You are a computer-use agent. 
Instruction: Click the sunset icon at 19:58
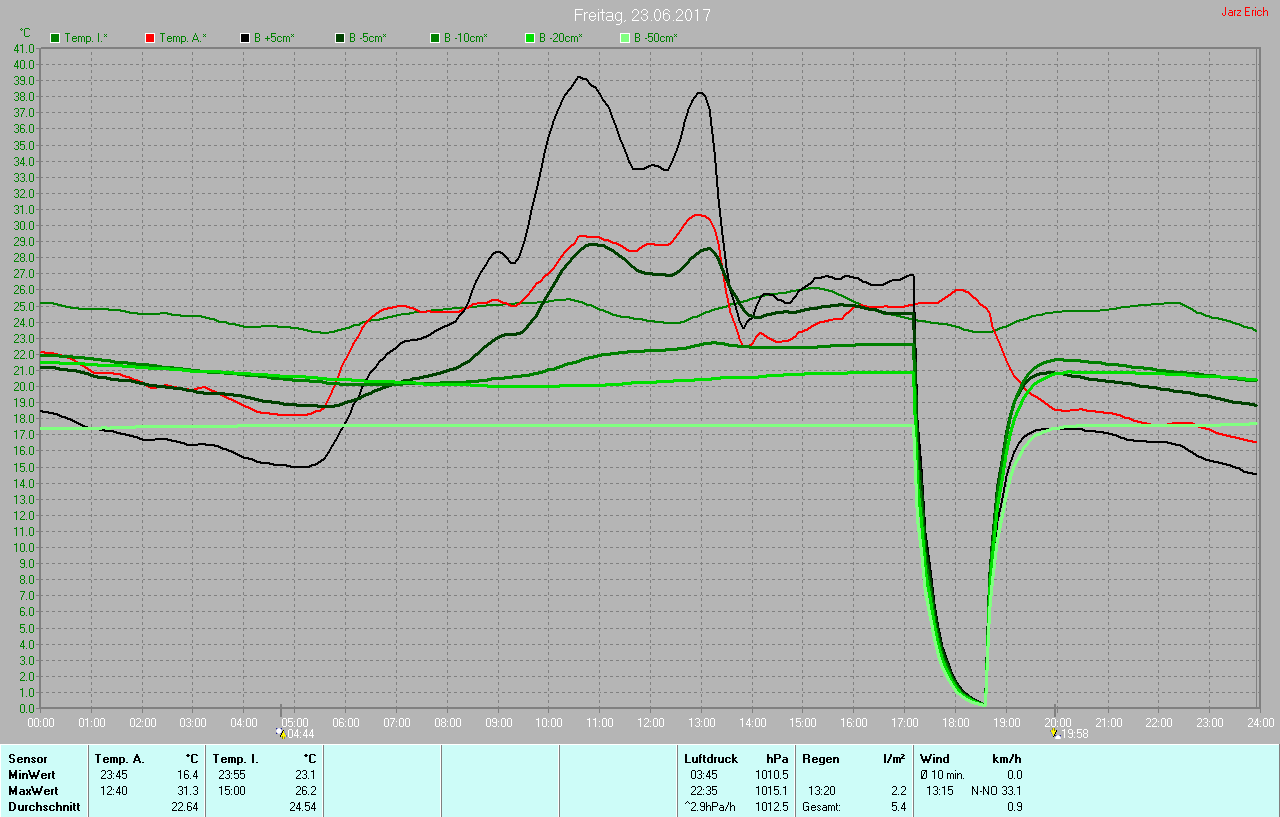(x=1054, y=732)
